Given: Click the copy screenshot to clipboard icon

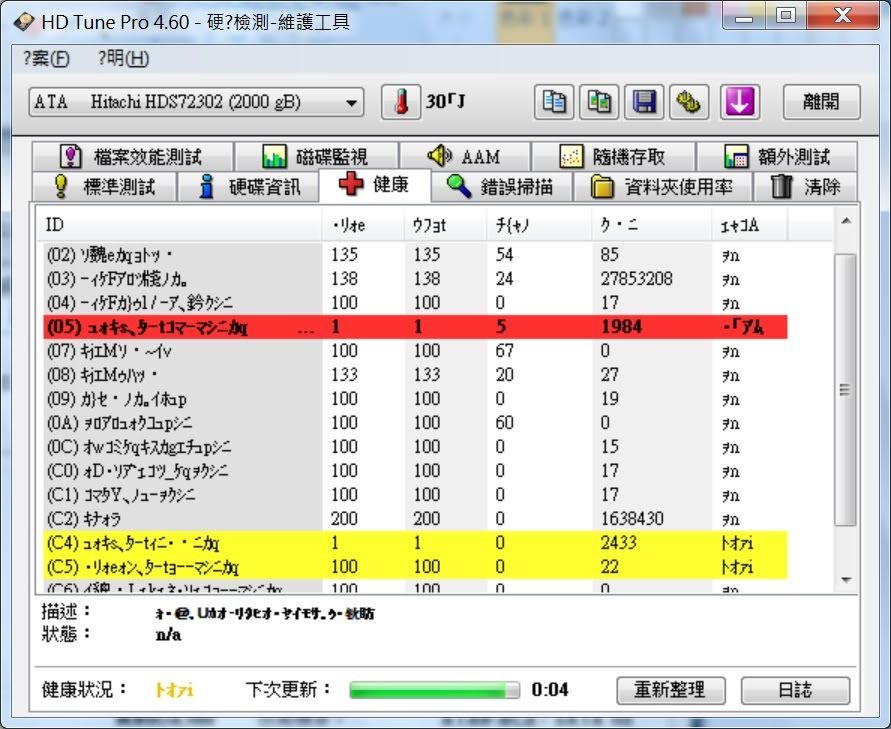Looking at the screenshot, I should (x=599, y=102).
